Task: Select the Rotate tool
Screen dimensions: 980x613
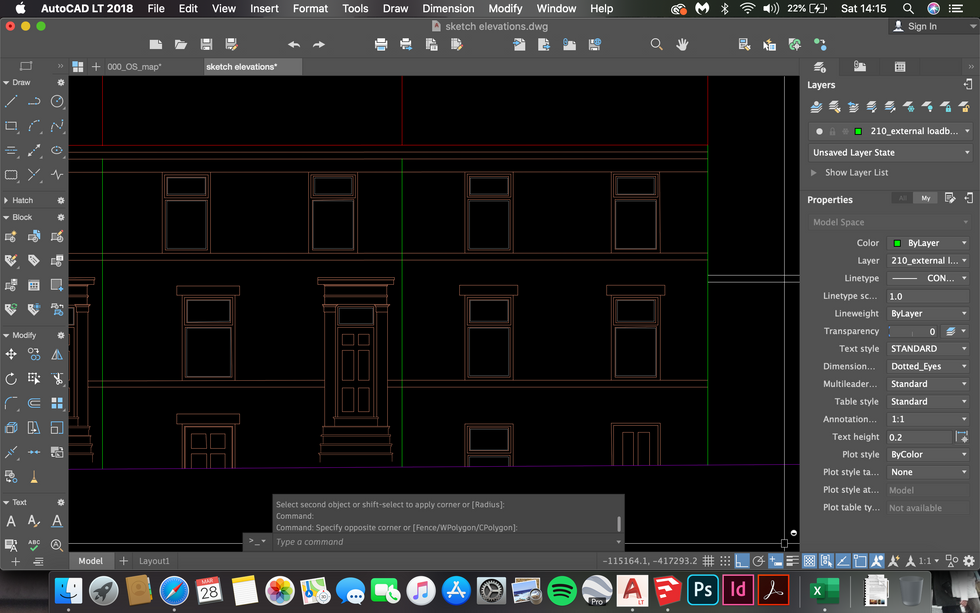Action: (11, 379)
